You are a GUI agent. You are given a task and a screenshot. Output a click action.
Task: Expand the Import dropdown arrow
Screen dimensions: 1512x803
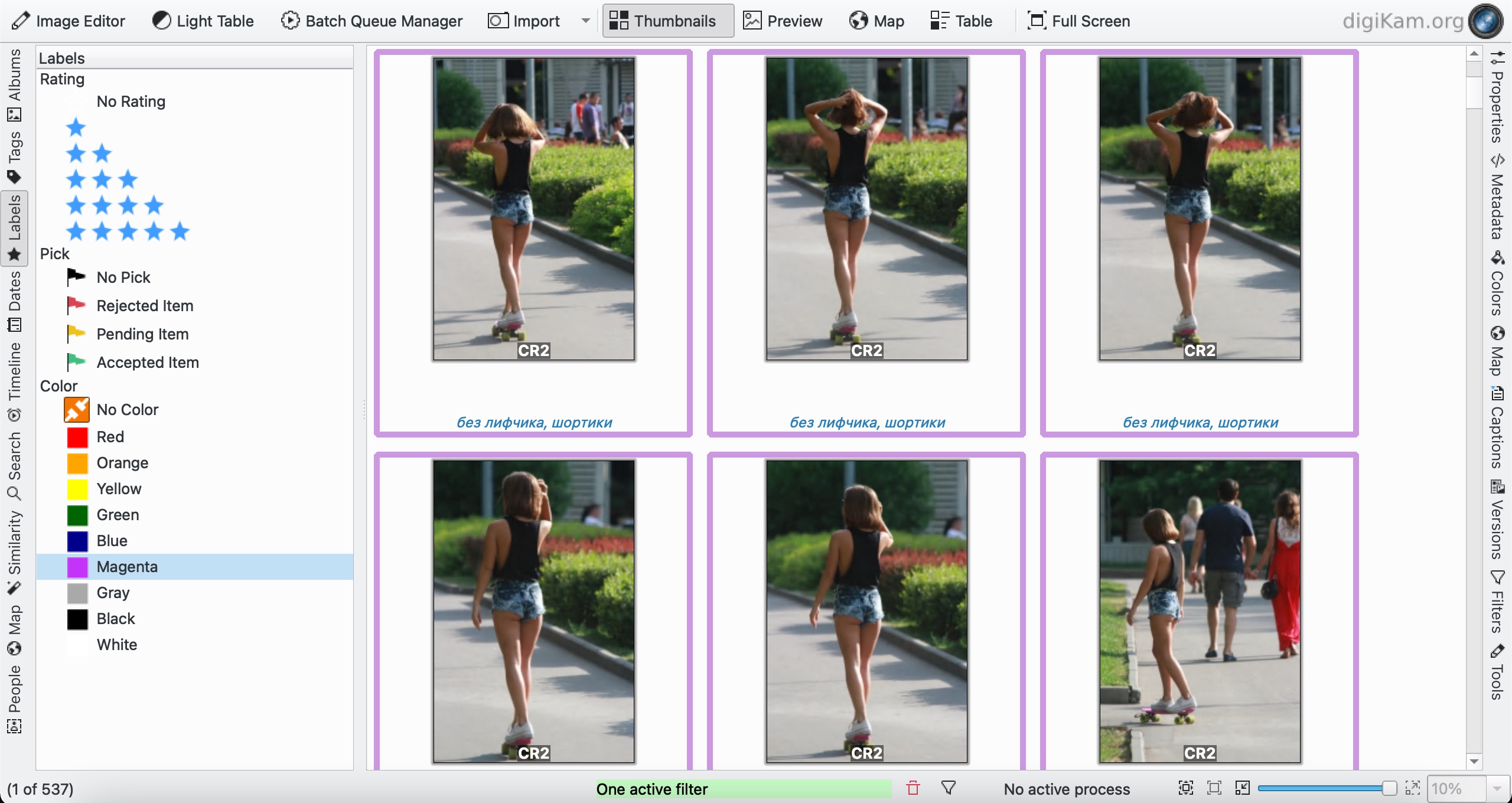tap(585, 21)
